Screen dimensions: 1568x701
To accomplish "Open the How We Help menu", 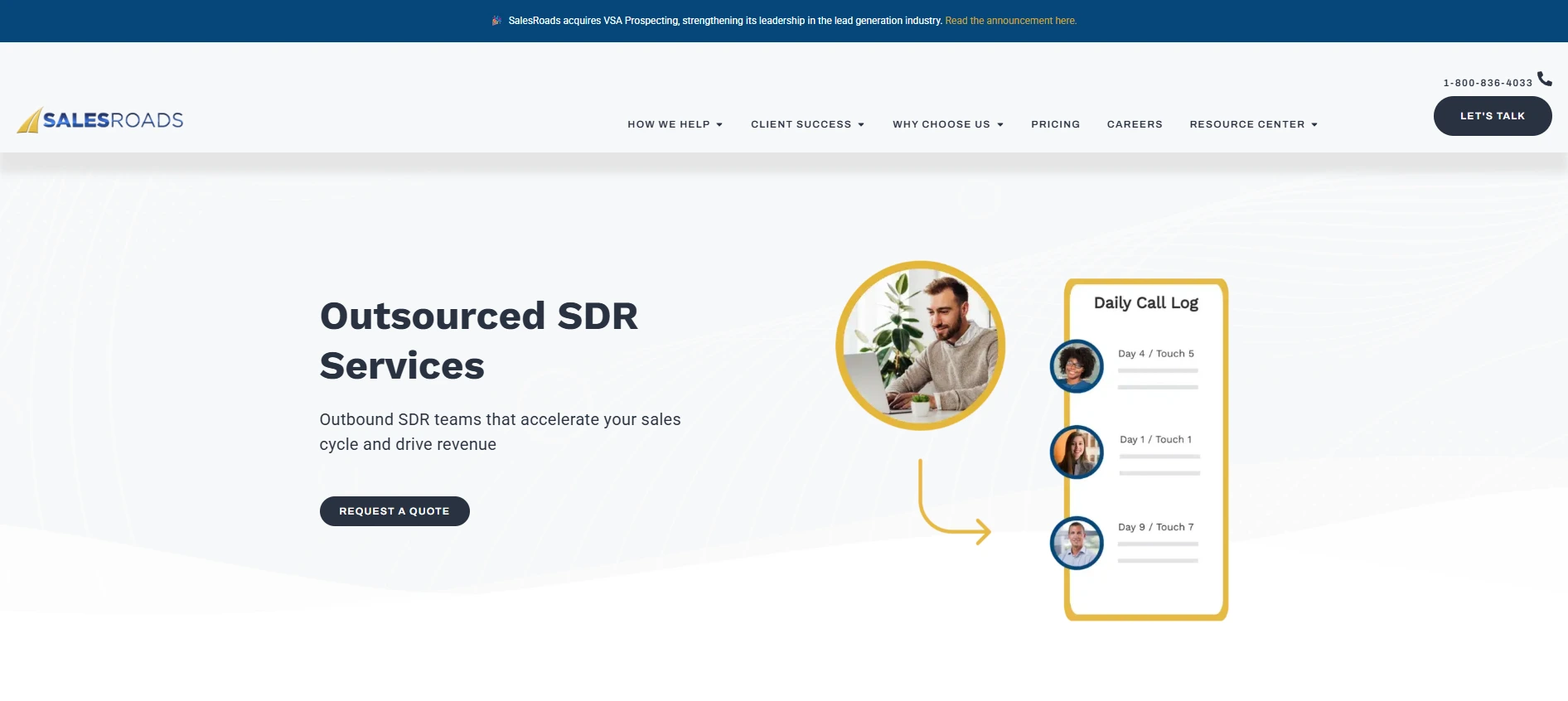I will tap(669, 124).
